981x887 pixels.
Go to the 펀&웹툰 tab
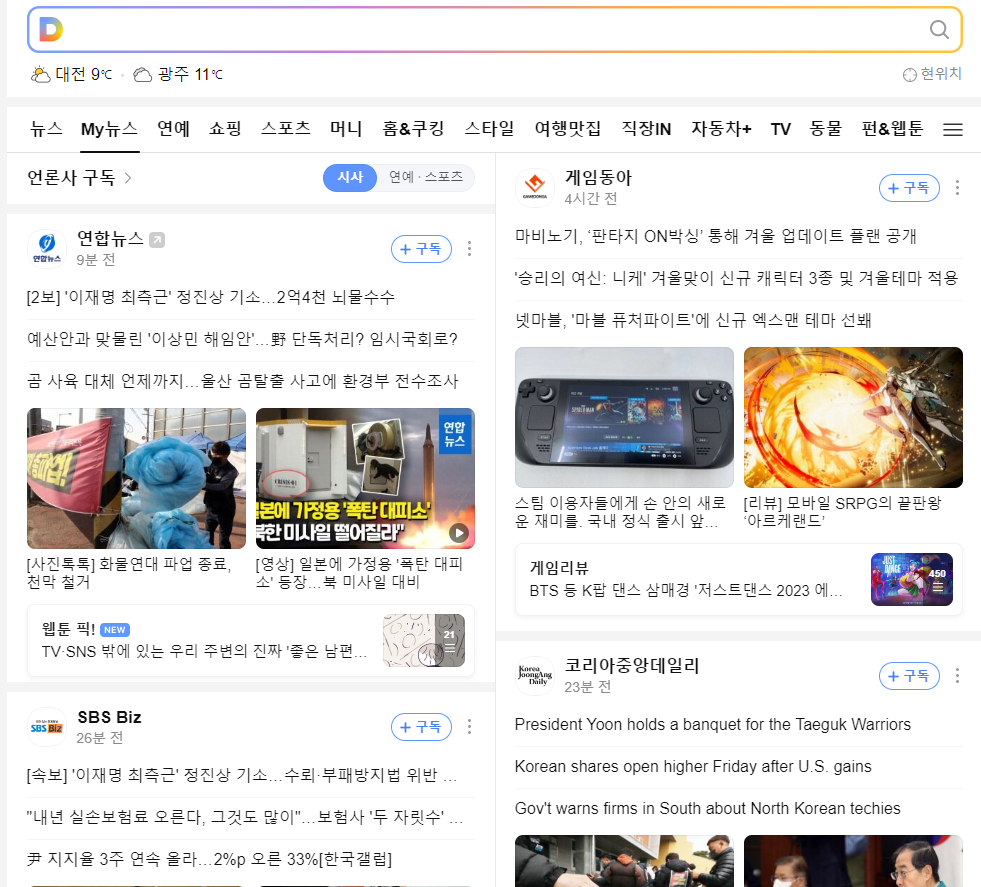point(892,129)
